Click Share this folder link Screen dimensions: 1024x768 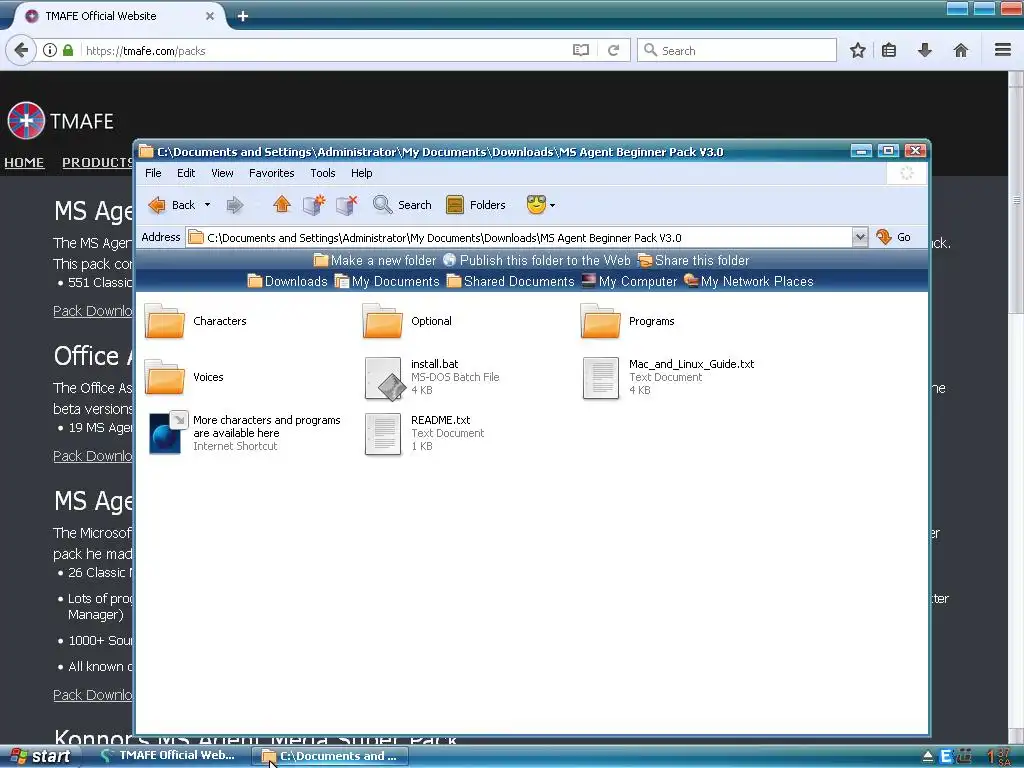click(x=694, y=261)
